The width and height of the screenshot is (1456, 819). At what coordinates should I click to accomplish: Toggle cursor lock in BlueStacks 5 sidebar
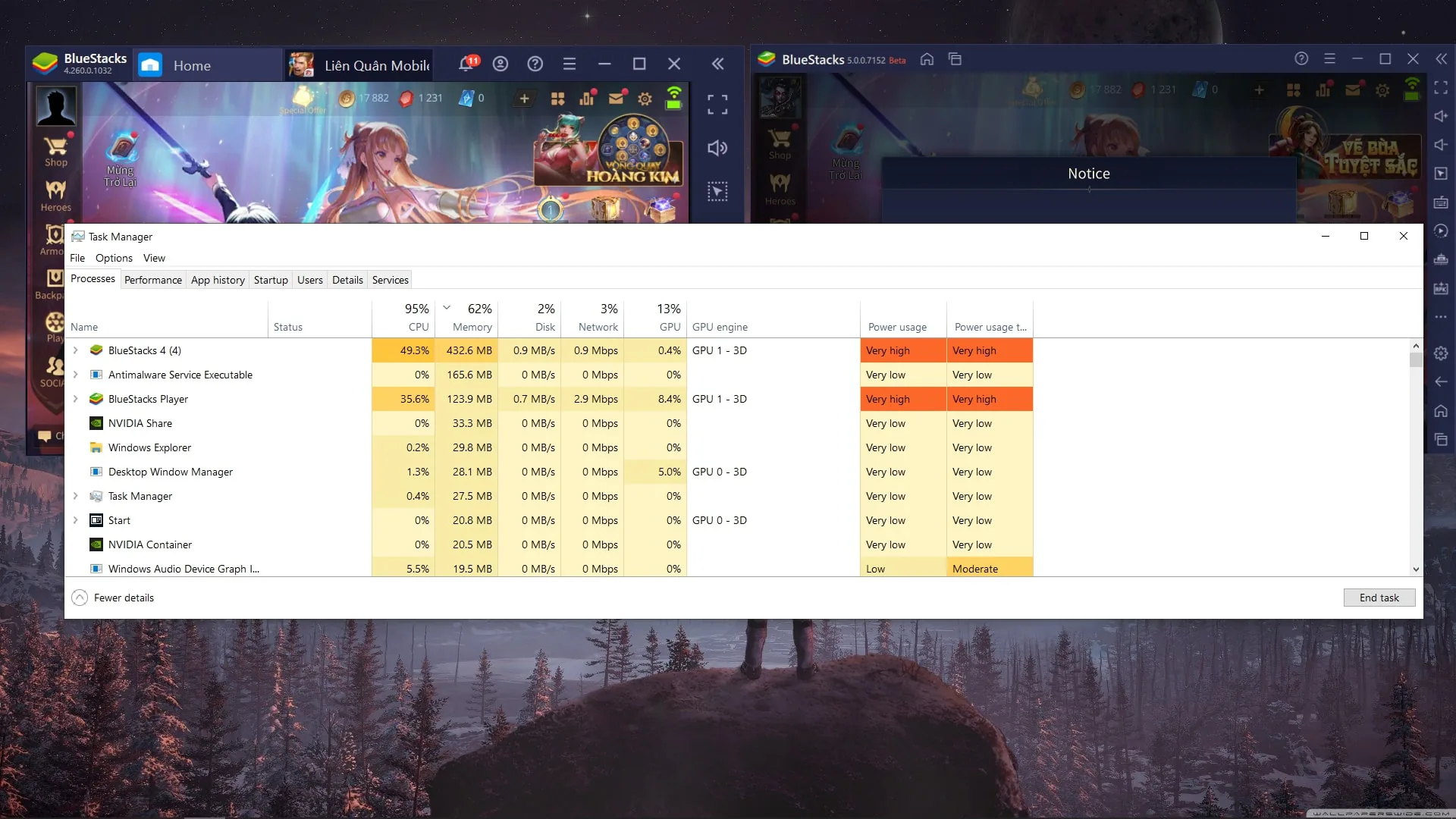pos(1441,174)
